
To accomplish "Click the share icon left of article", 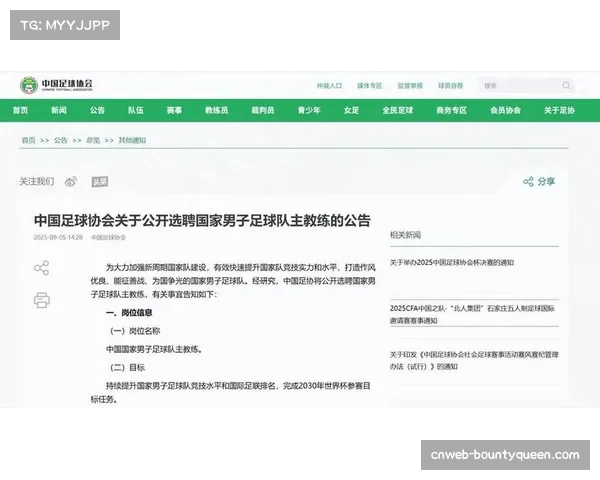I will (x=41, y=268).
